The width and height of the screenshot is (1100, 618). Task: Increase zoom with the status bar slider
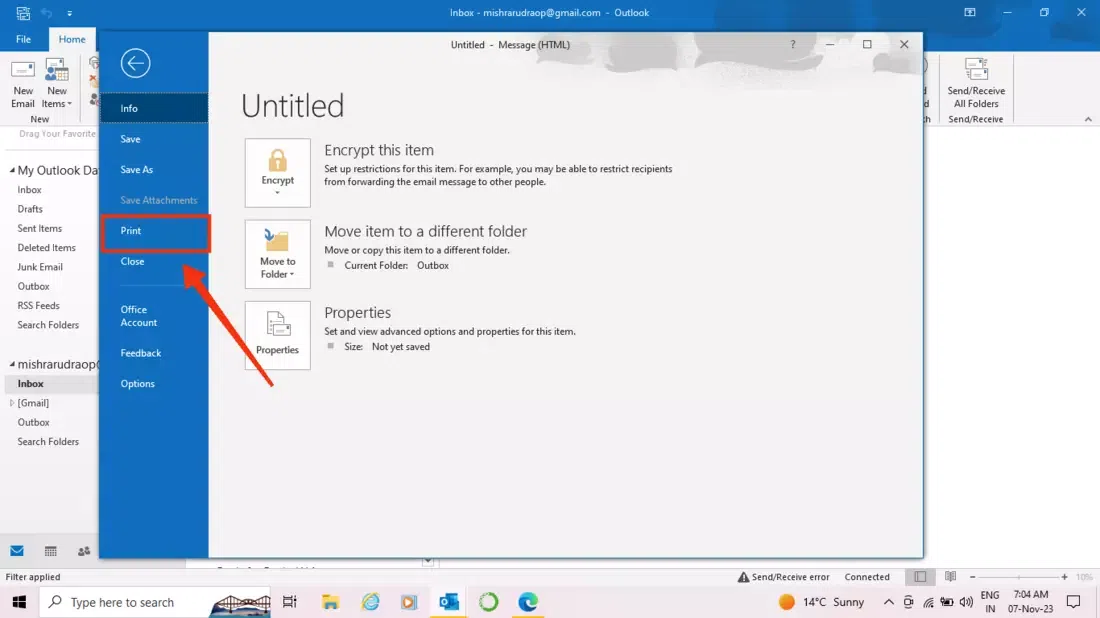pos(1063,576)
